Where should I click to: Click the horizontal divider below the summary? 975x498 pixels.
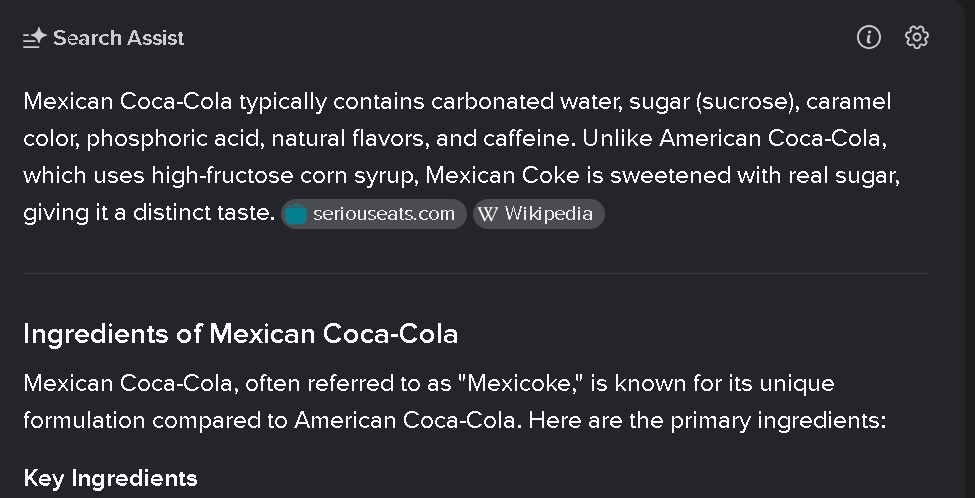pos(476,273)
